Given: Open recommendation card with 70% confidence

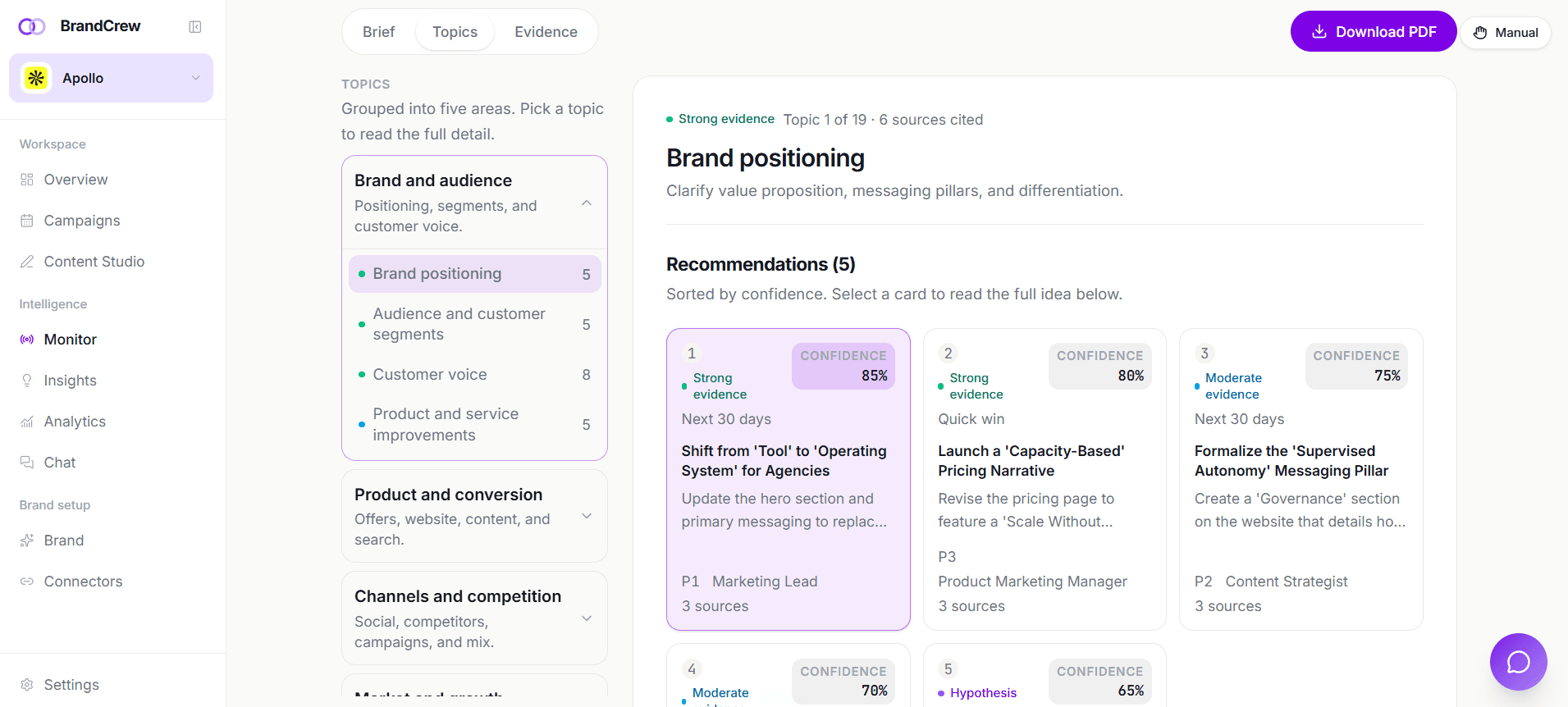Looking at the screenshot, I should [x=788, y=676].
